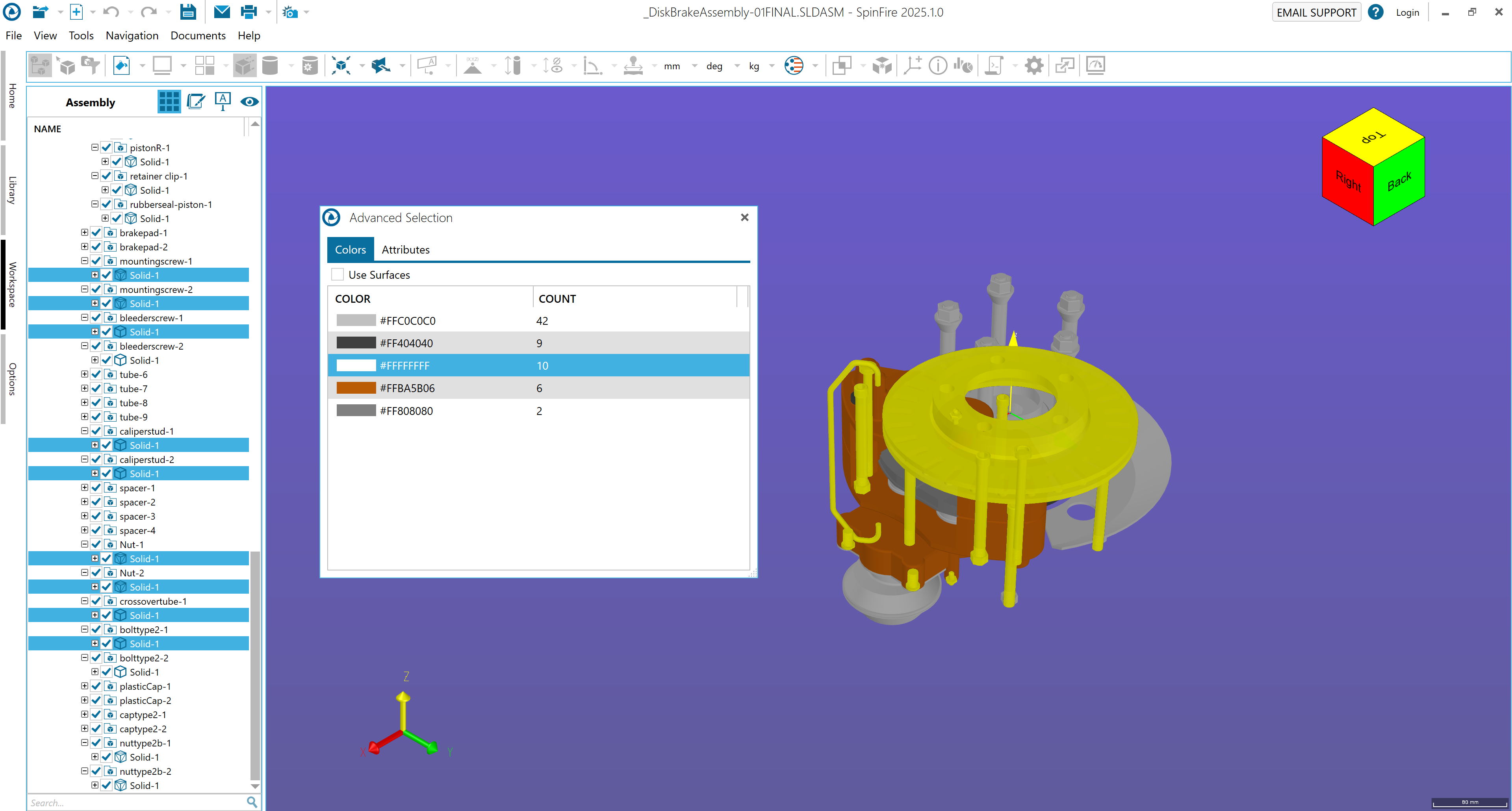Toggle the eye visibility icon in Assembly header
This screenshot has width=1512, height=811.
[x=249, y=102]
